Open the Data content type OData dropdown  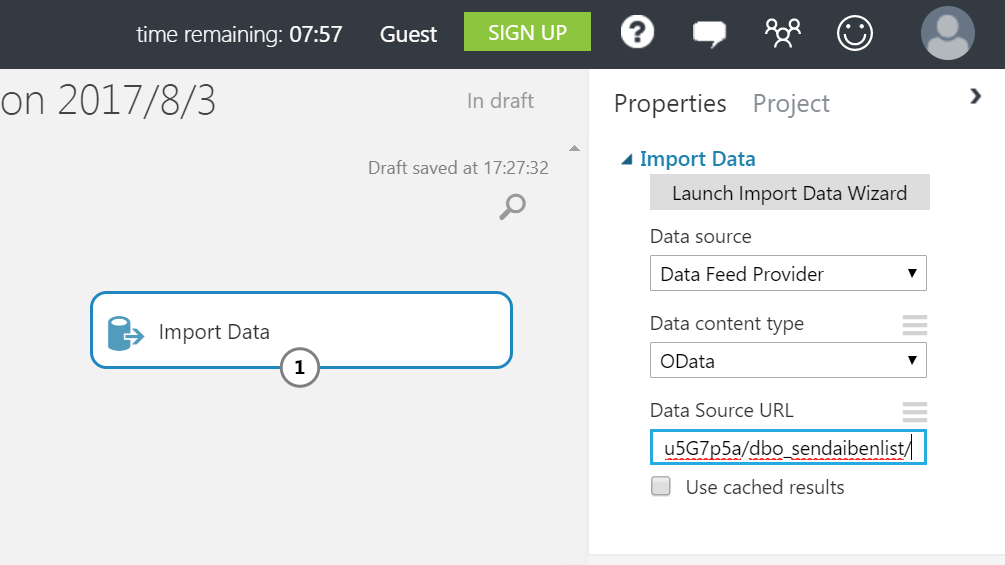pos(788,360)
